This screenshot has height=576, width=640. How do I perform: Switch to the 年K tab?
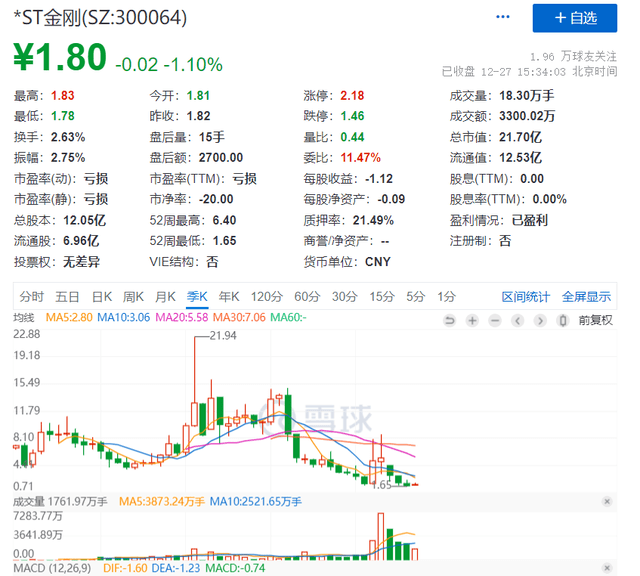(x=229, y=297)
